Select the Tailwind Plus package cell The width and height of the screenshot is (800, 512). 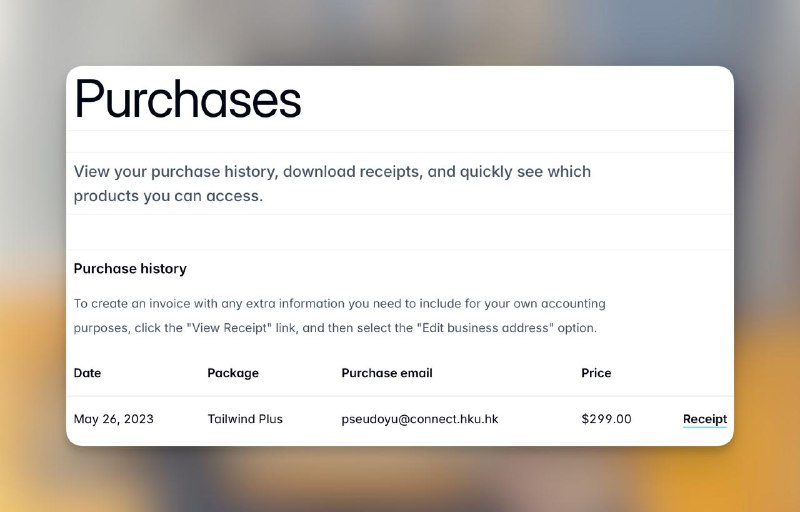pos(245,419)
